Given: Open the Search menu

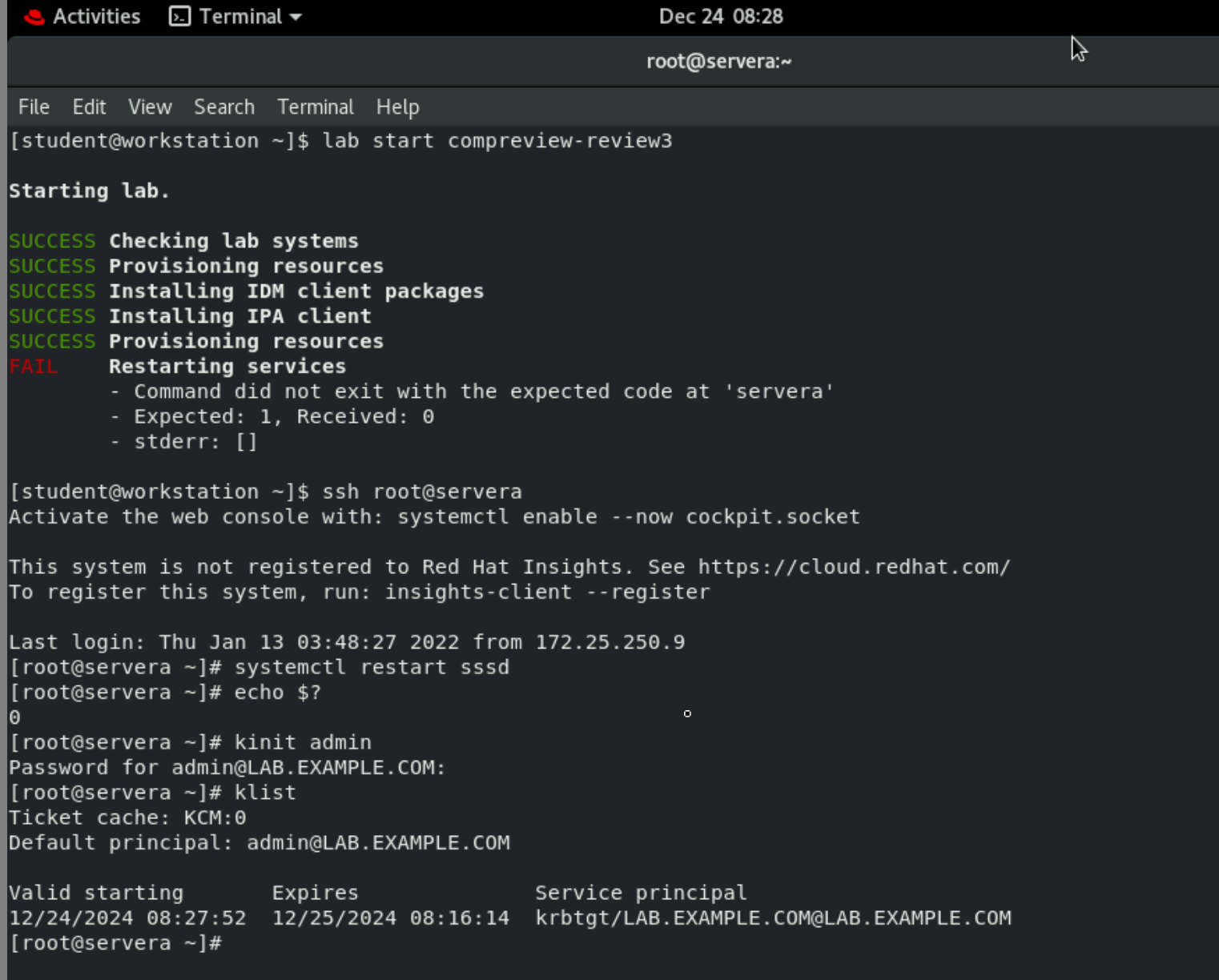Looking at the screenshot, I should 223,106.
